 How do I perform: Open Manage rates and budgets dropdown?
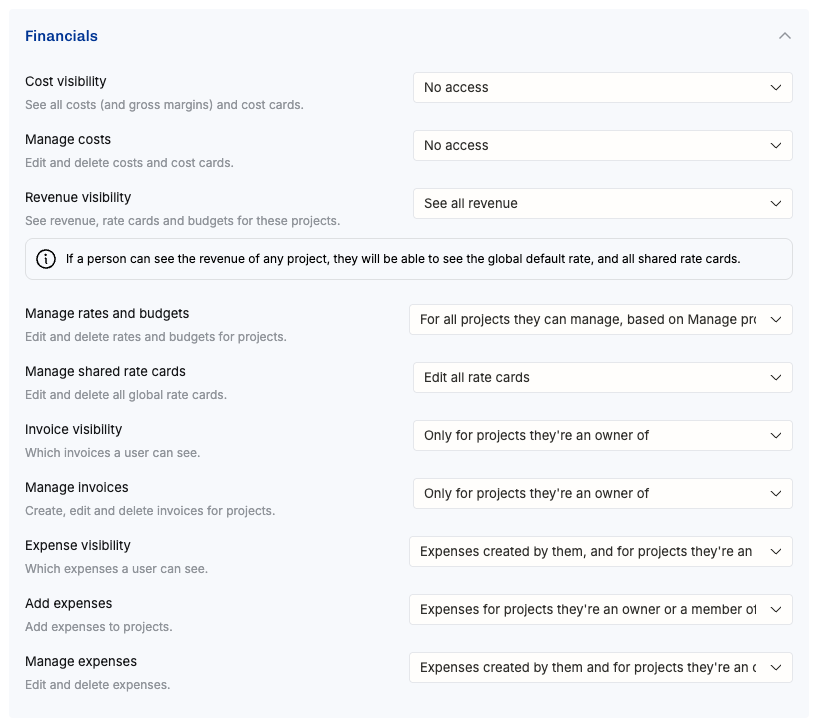pos(600,320)
